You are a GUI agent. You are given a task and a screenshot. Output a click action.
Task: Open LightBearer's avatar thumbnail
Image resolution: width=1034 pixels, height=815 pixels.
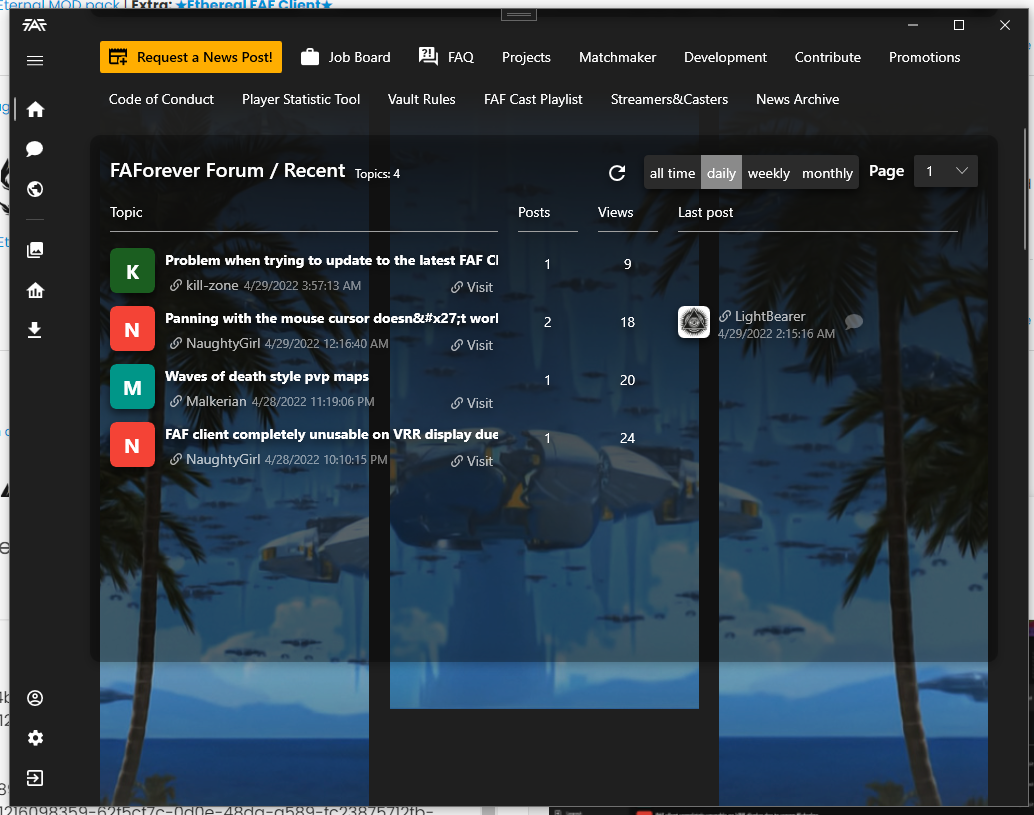coord(694,322)
